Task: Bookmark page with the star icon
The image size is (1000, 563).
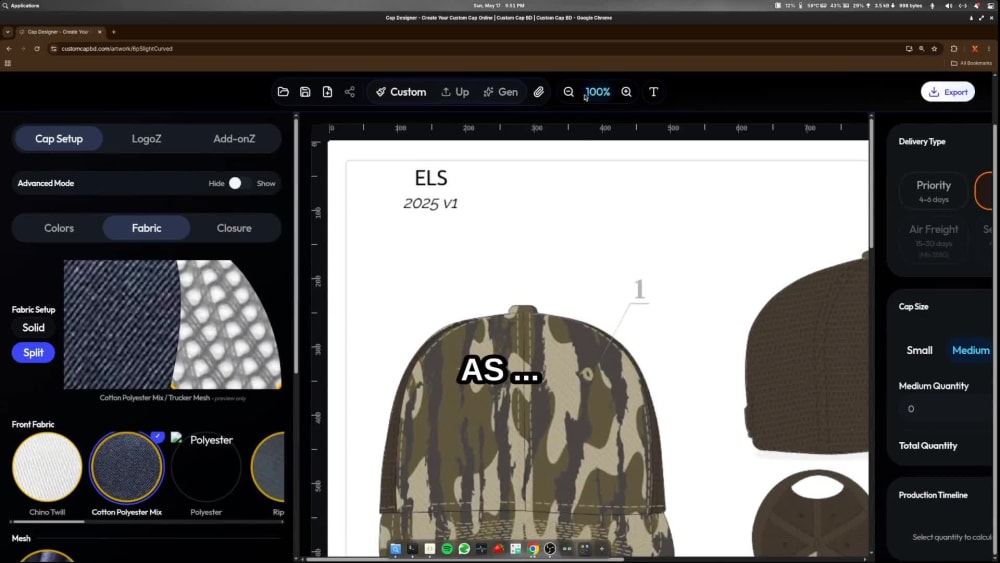Action: point(934,48)
